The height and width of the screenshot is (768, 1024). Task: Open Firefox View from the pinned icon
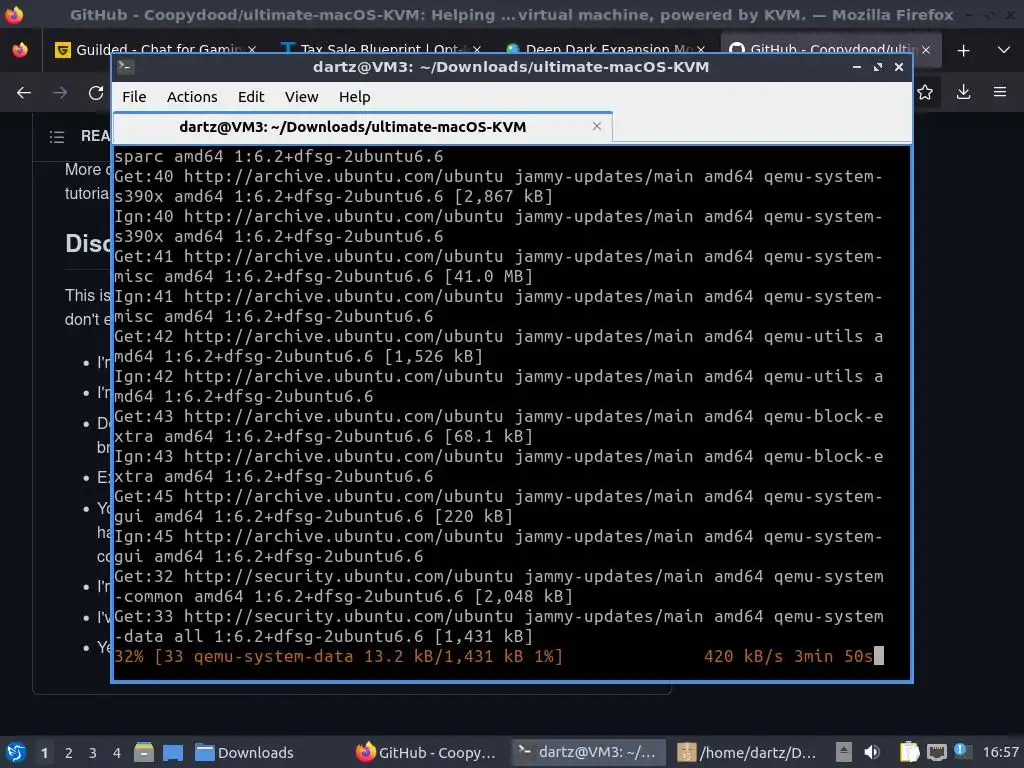[20, 50]
